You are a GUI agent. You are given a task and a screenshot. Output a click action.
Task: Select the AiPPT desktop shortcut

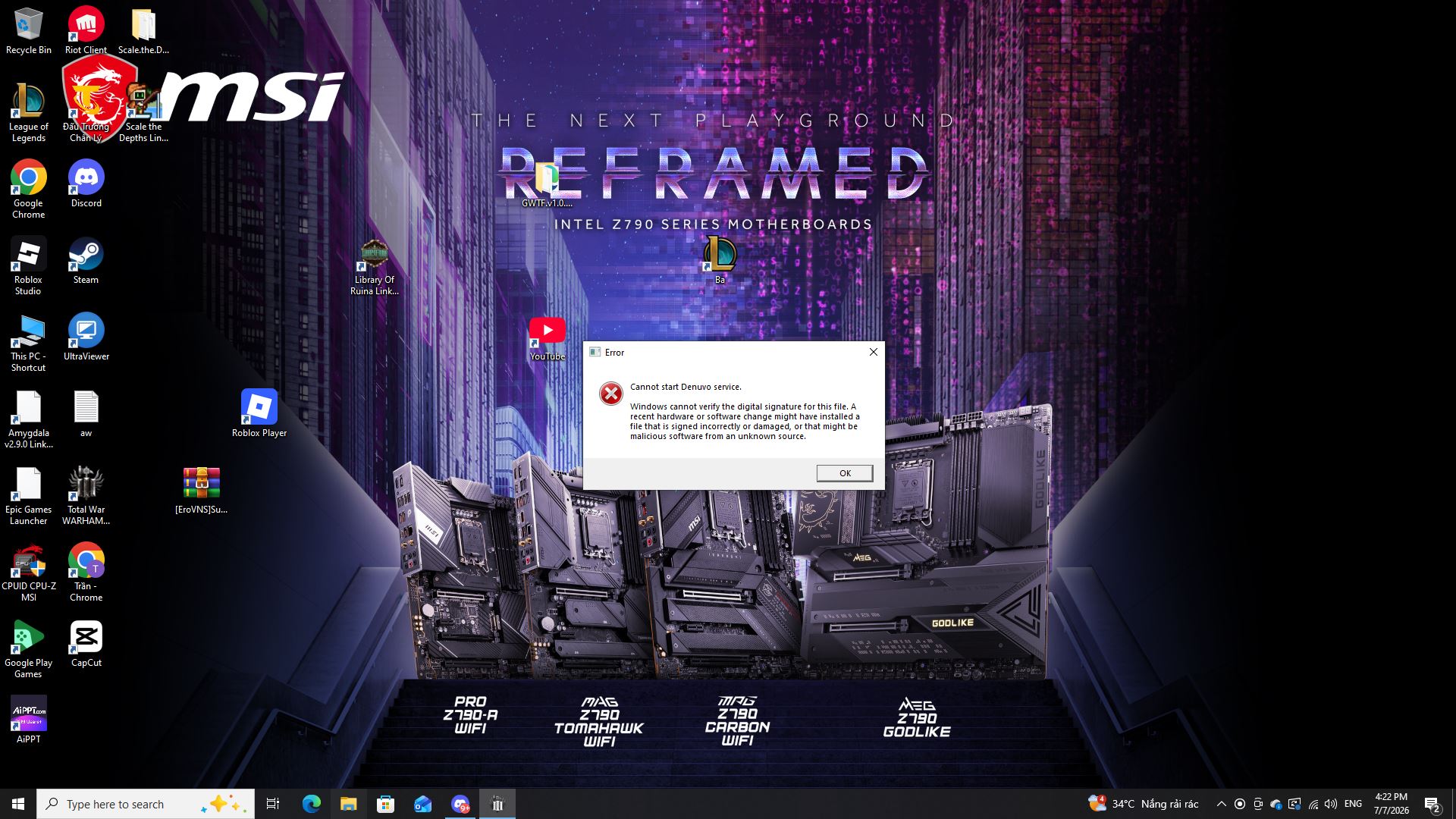coord(29,720)
